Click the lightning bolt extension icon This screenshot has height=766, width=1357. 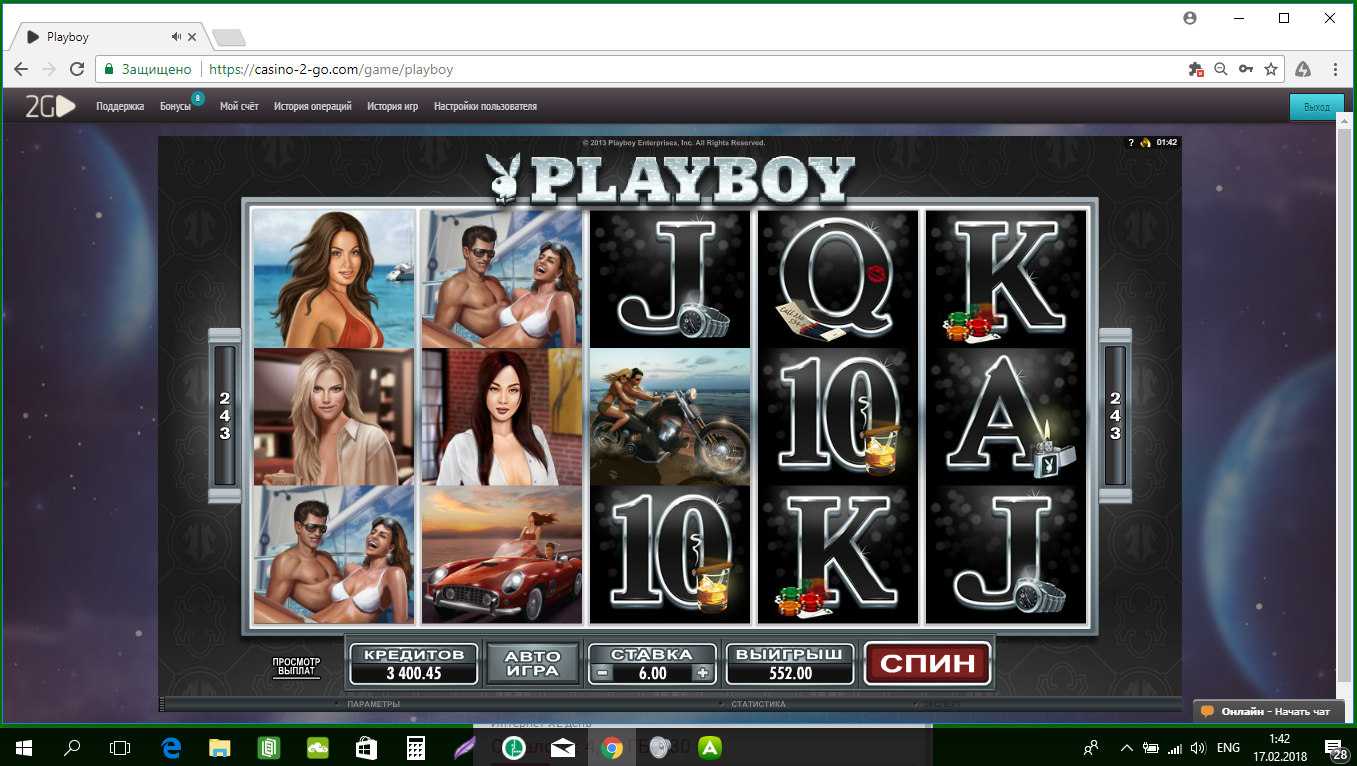point(1303,69)
